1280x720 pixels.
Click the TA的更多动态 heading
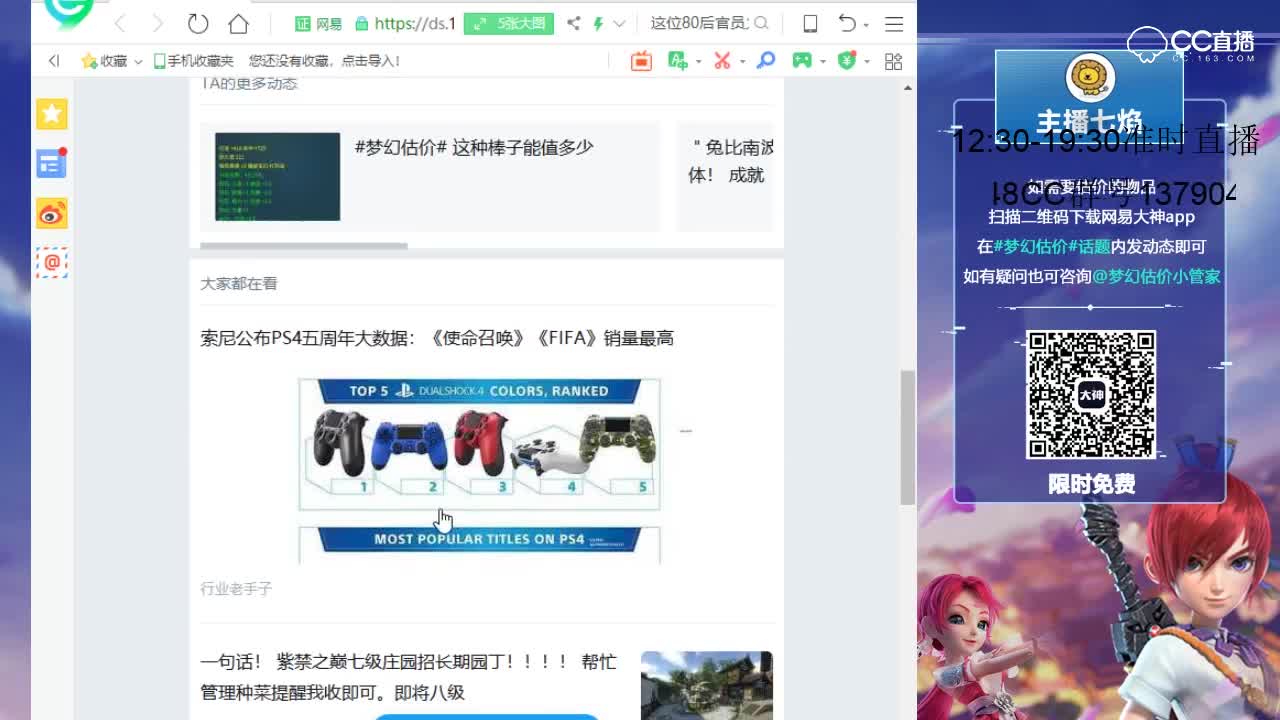tap(250, 83)
